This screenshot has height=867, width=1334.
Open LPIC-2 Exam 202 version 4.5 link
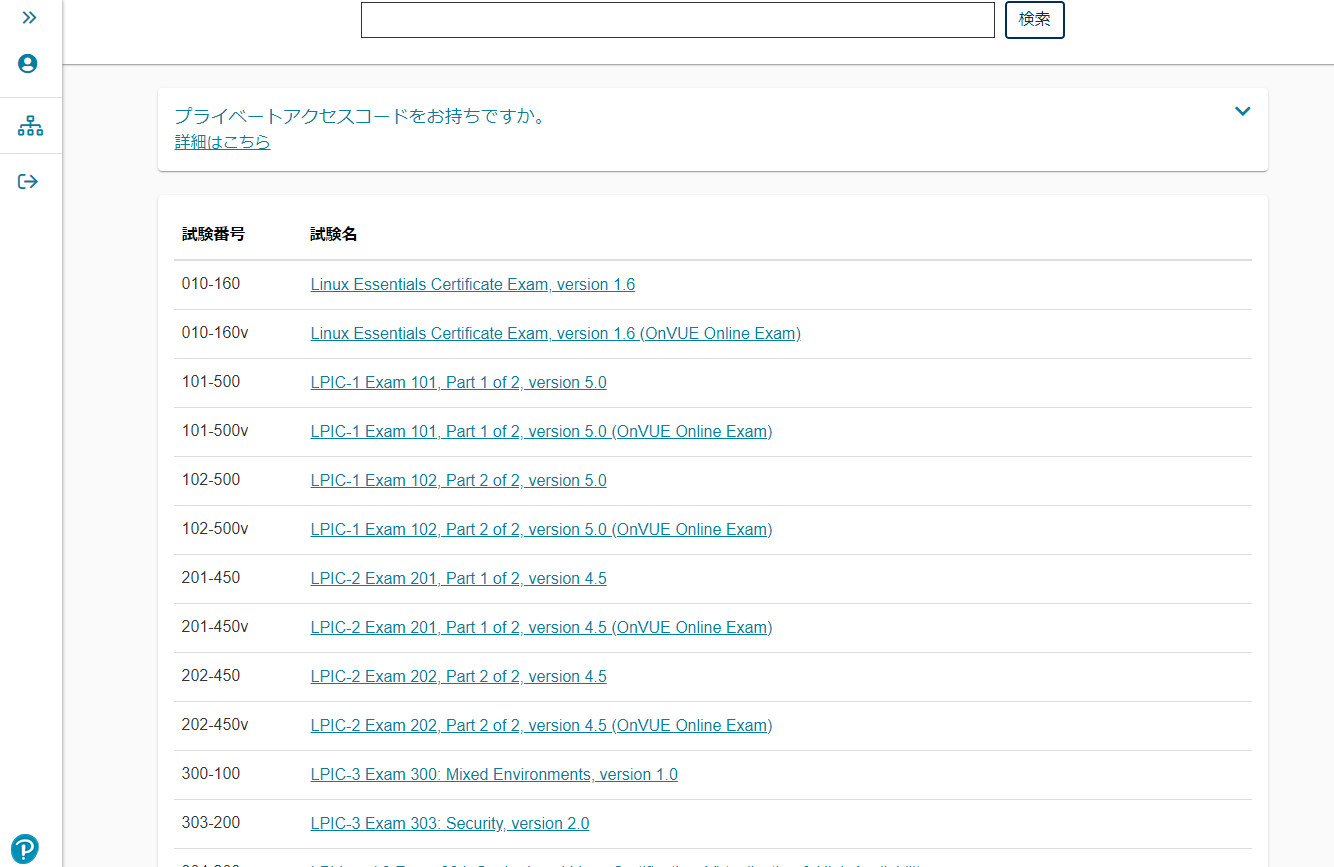coord(459,677)
